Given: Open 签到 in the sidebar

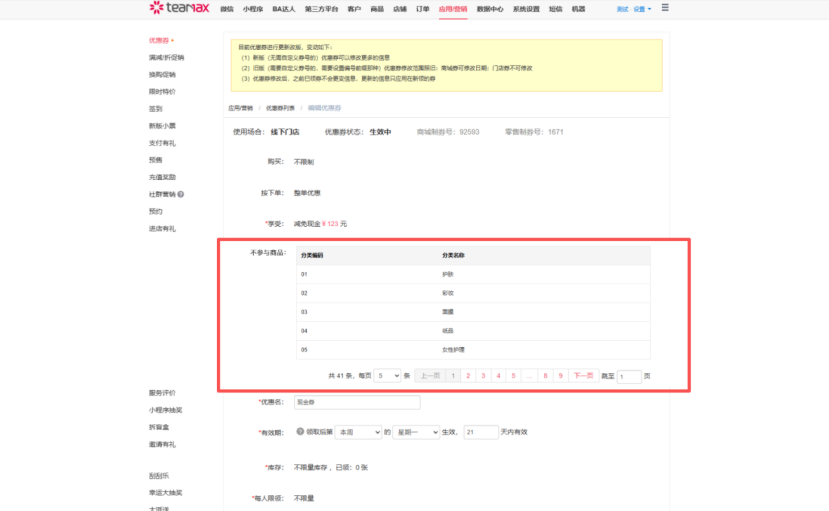Looking at the screenshot, I should [x=155, y=109].
